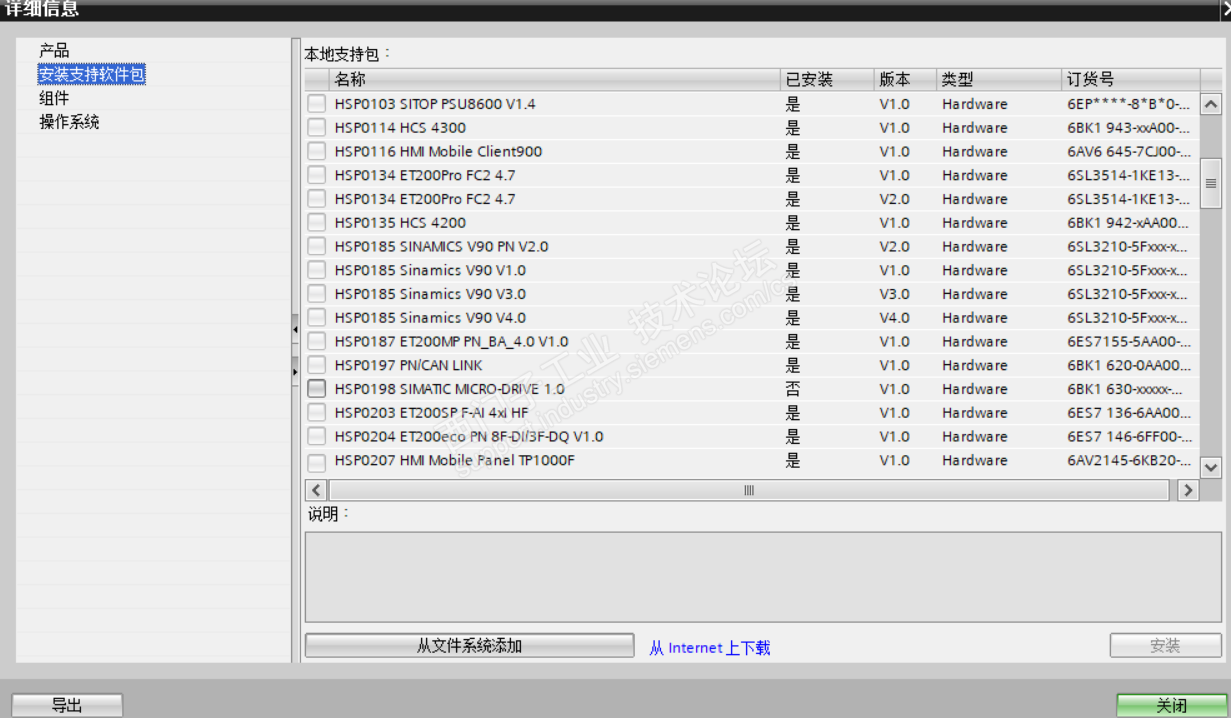Click vertical scrollbar up arrow
Screen dimensions: 1231x718
(1211, 104)
